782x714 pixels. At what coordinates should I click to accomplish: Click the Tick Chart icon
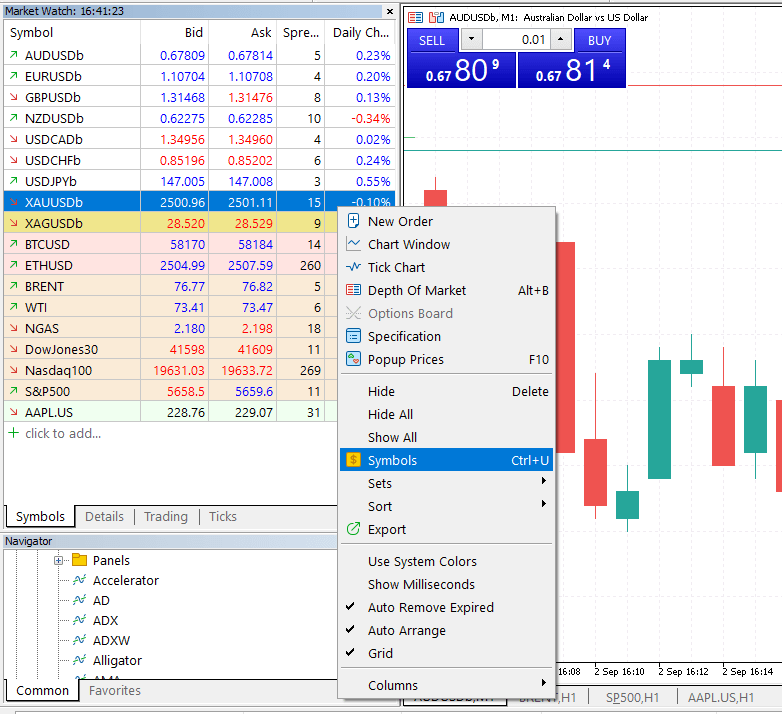(353, 267)
